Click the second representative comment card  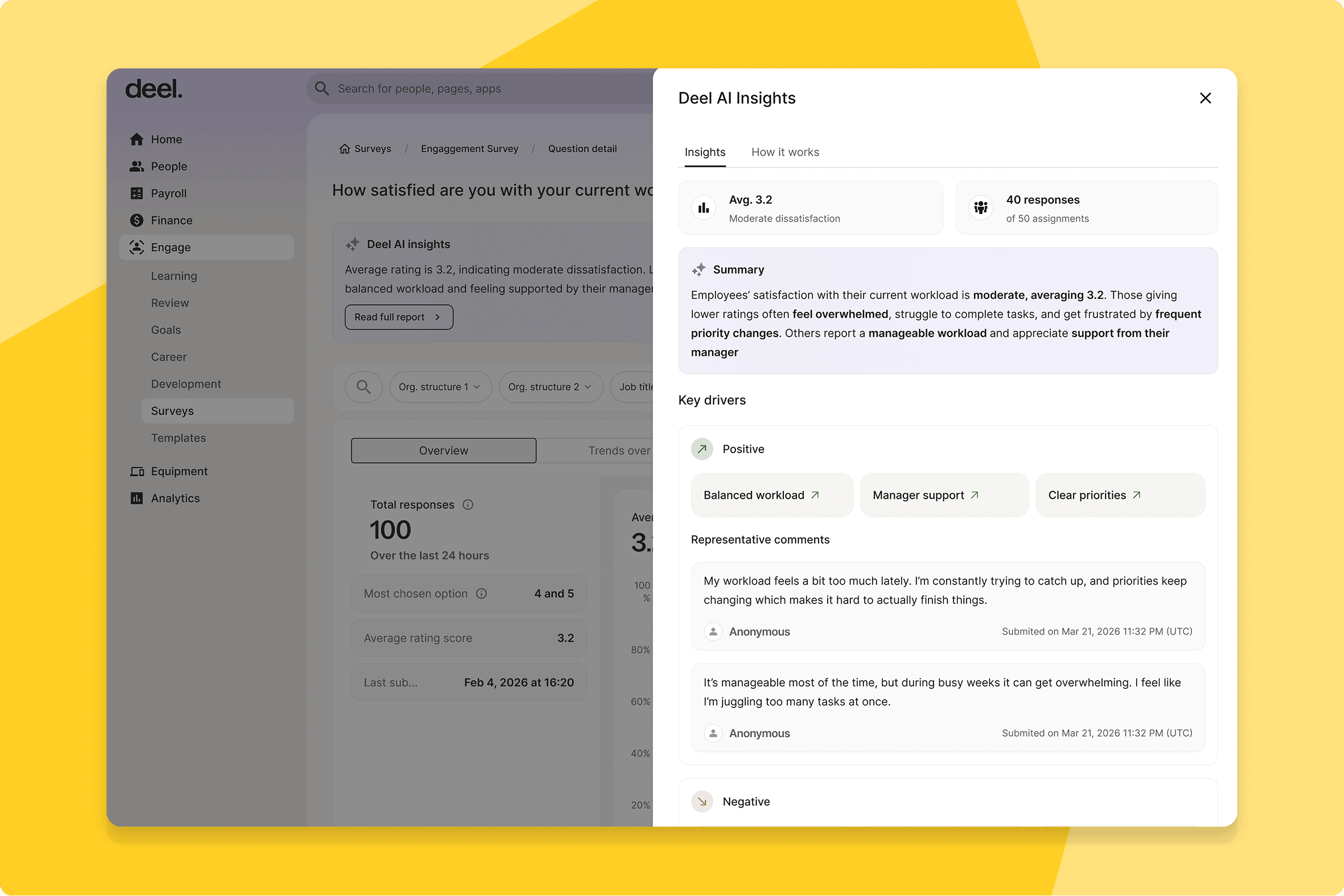pyautogui.click(x=947, y=708)
